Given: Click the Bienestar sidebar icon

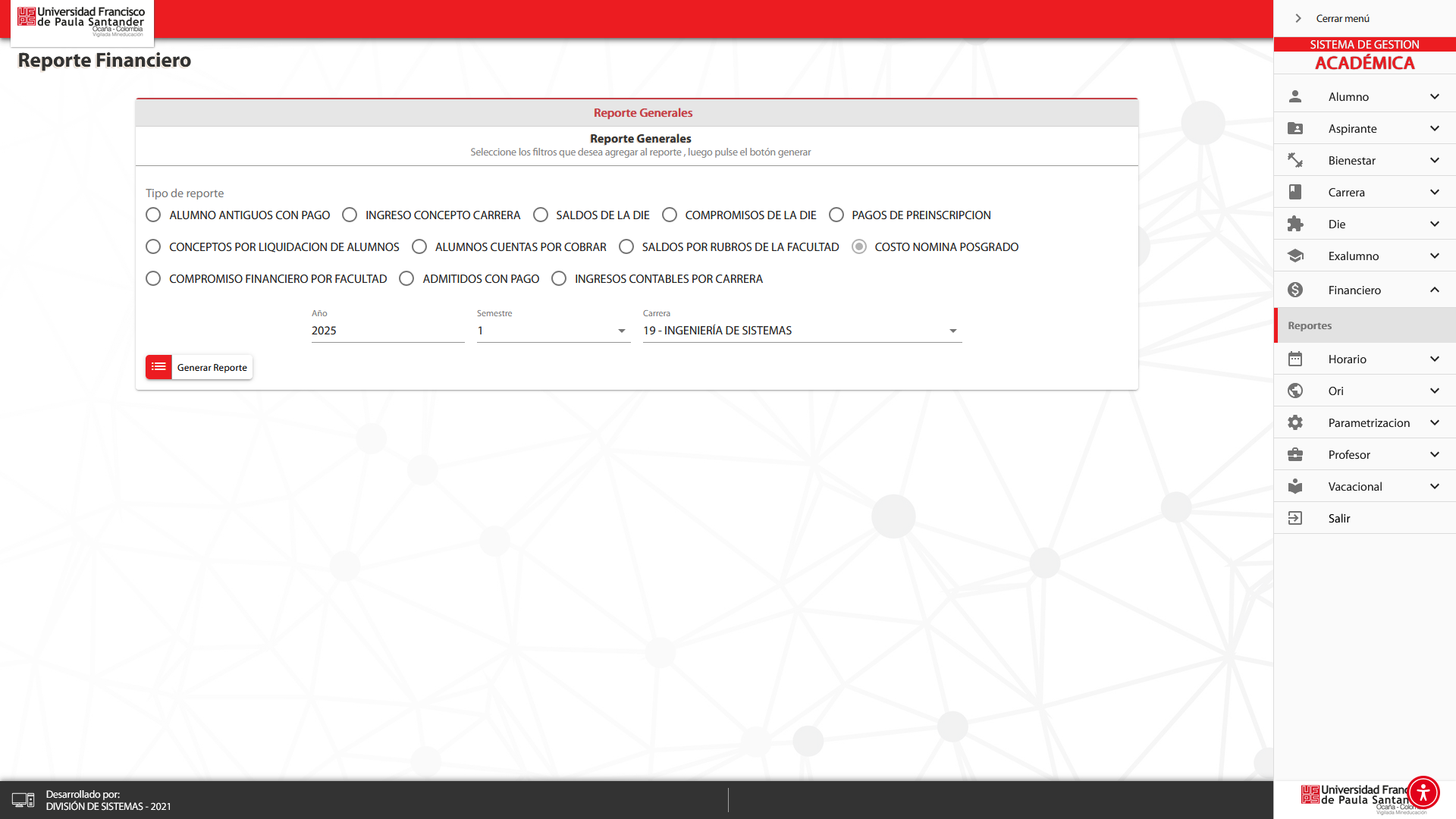Looking at the screenshot, I should coord(1295,160).
